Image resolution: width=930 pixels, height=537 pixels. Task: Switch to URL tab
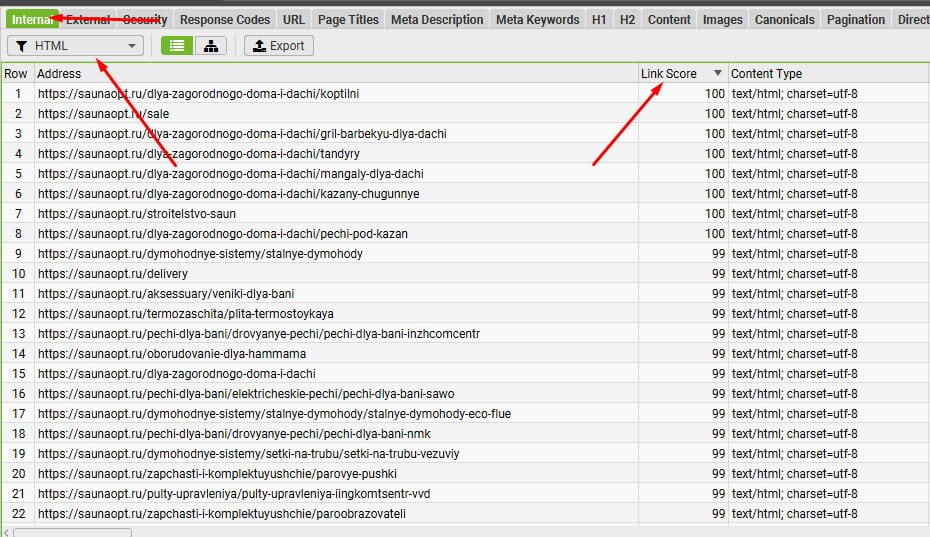[x=294, y=20]
